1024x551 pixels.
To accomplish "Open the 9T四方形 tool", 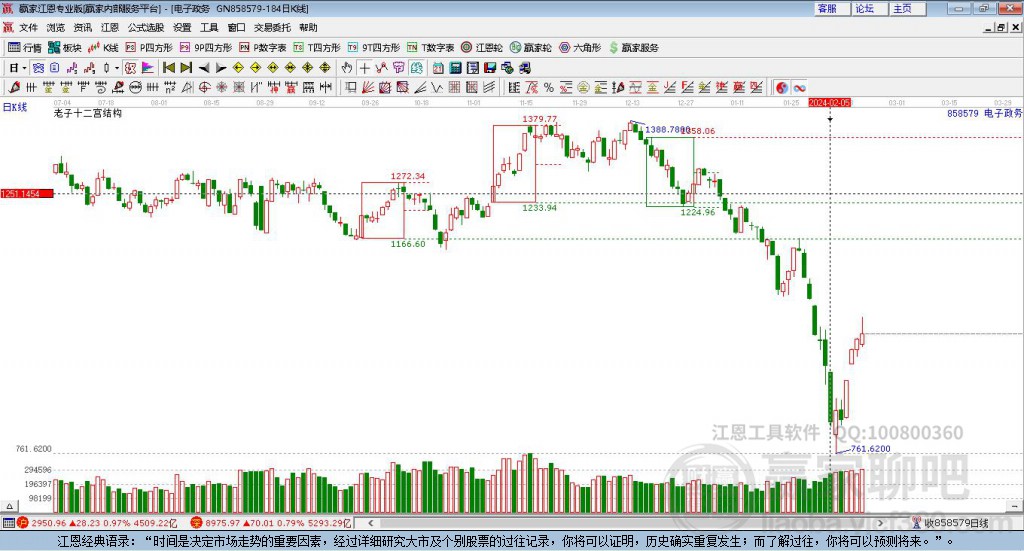I will pos(374,48).
